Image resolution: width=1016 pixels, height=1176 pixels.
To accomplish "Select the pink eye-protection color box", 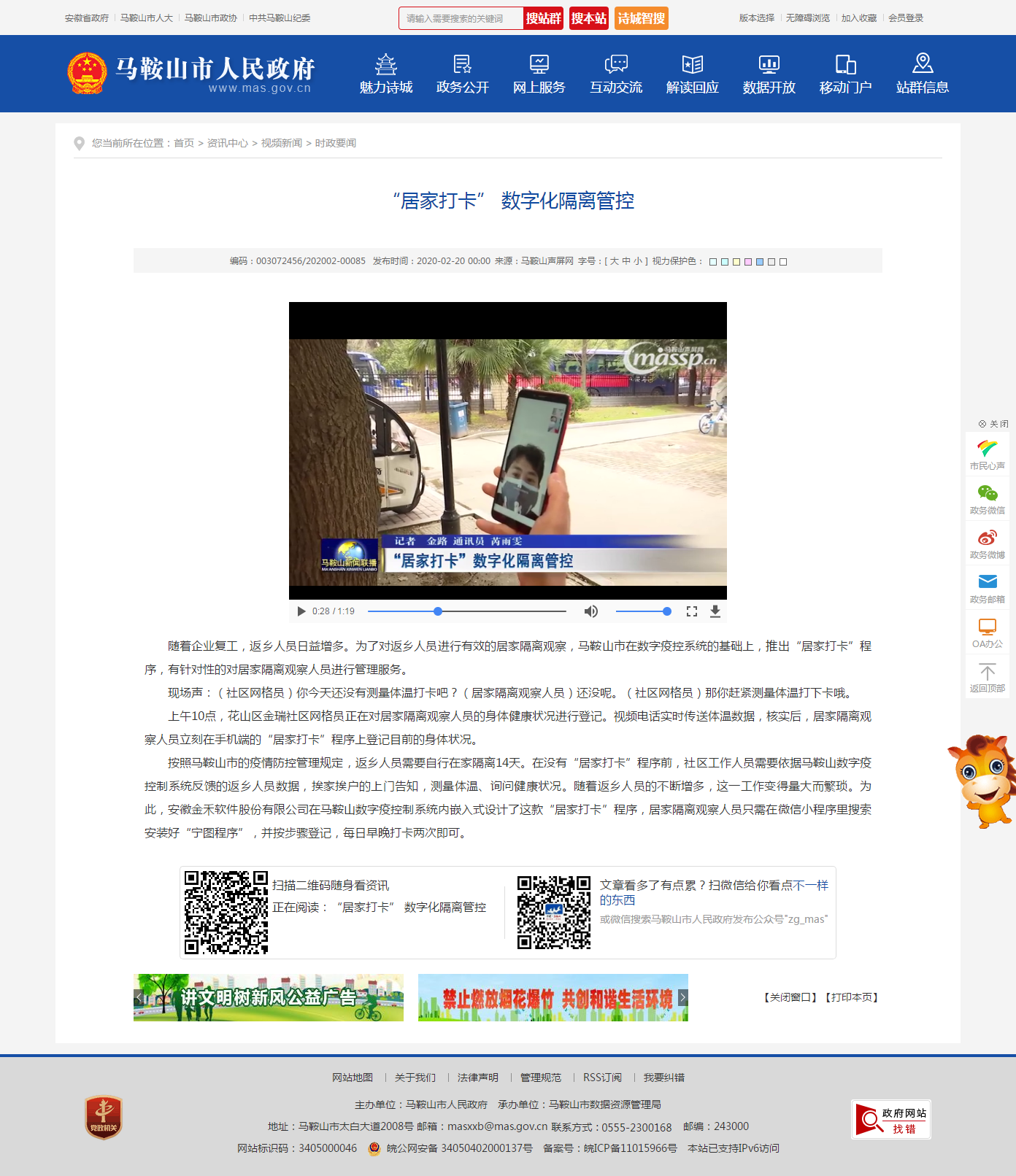I will coord(748,262).
